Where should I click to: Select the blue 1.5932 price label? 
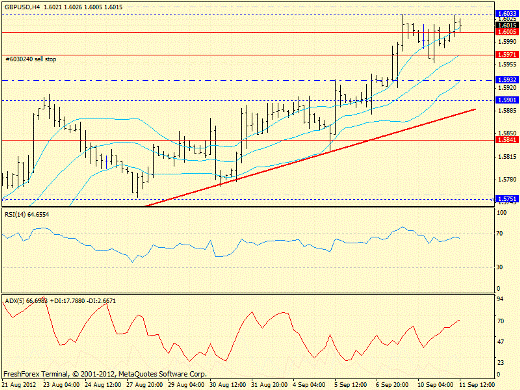507,80
